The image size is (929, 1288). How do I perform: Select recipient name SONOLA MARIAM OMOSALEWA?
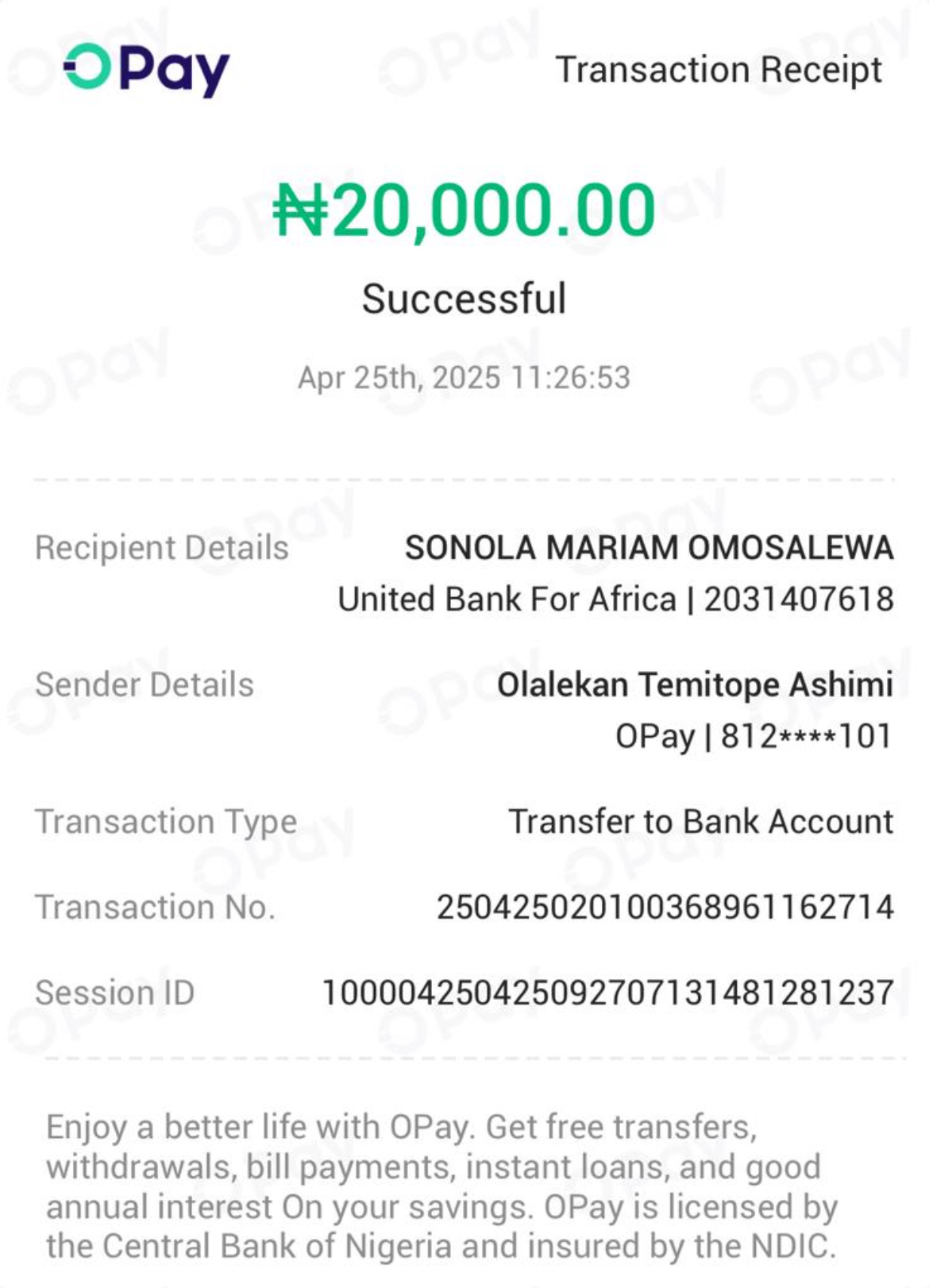click(x=650, y=548)
